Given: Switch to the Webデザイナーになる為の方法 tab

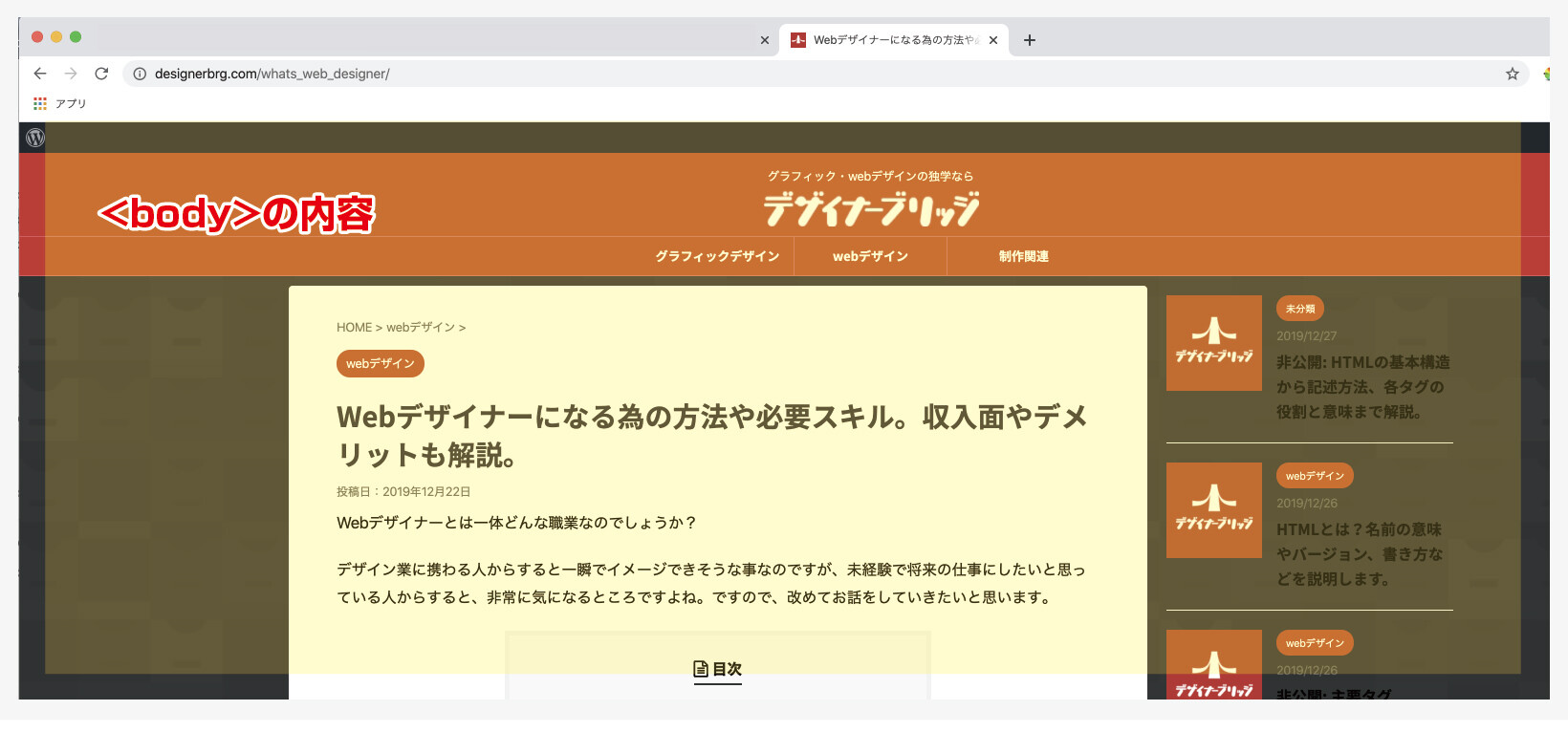Looking at the screenshot, I should point(889,40).
